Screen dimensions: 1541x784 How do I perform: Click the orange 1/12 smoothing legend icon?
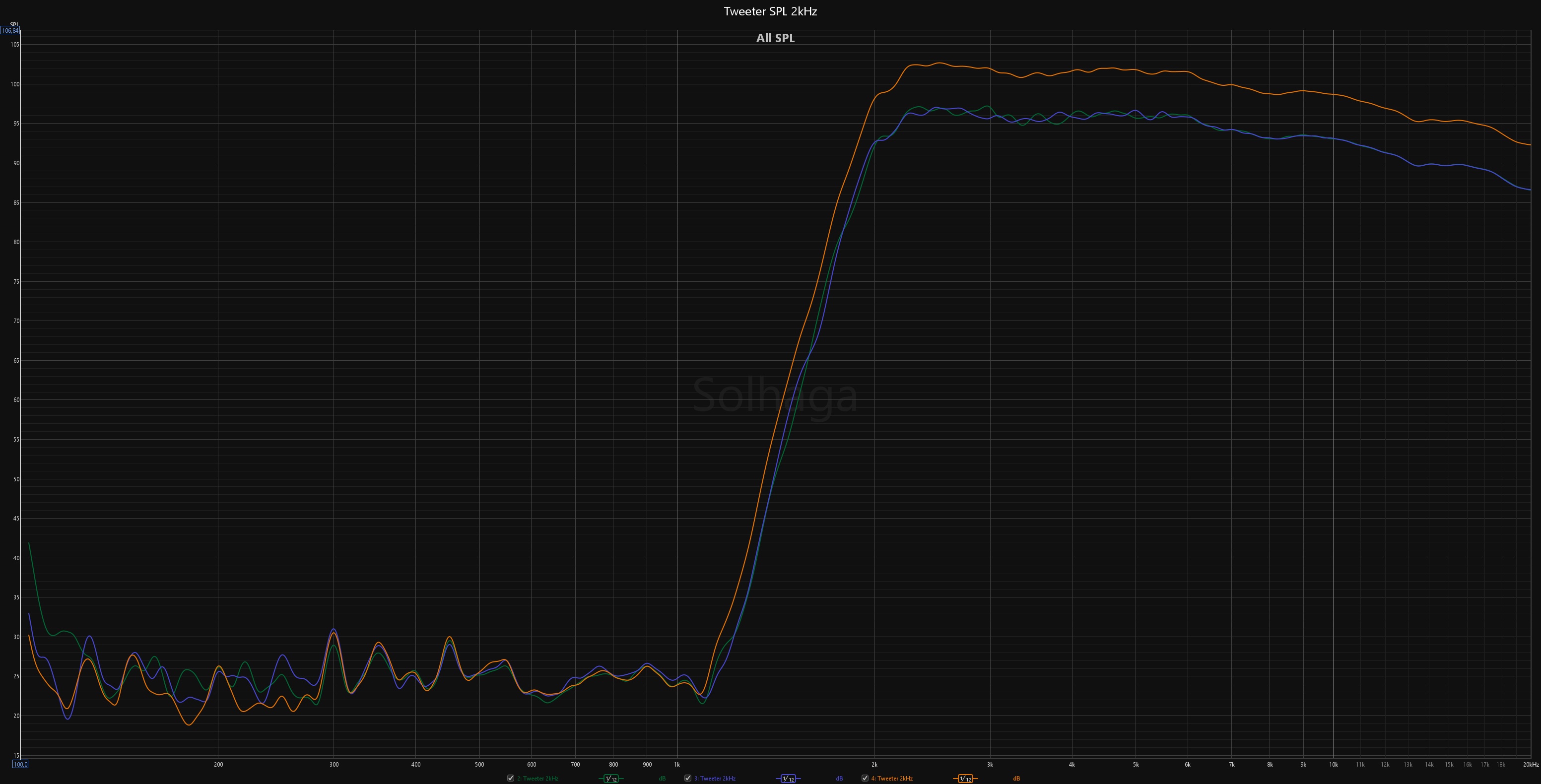tap(965, 779)
